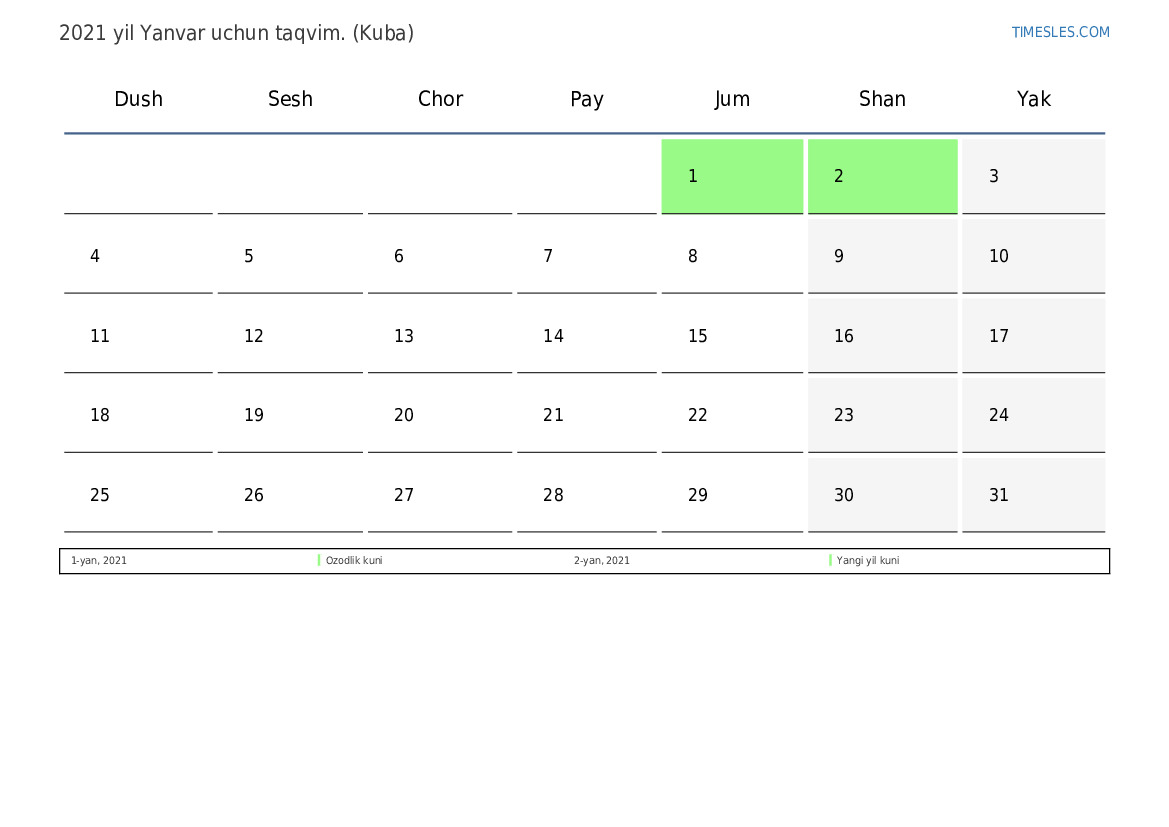This screenshot has height=827, width=1169.
Task: Click the legend date '1-yan, 2021'
Action: point(99,561)
